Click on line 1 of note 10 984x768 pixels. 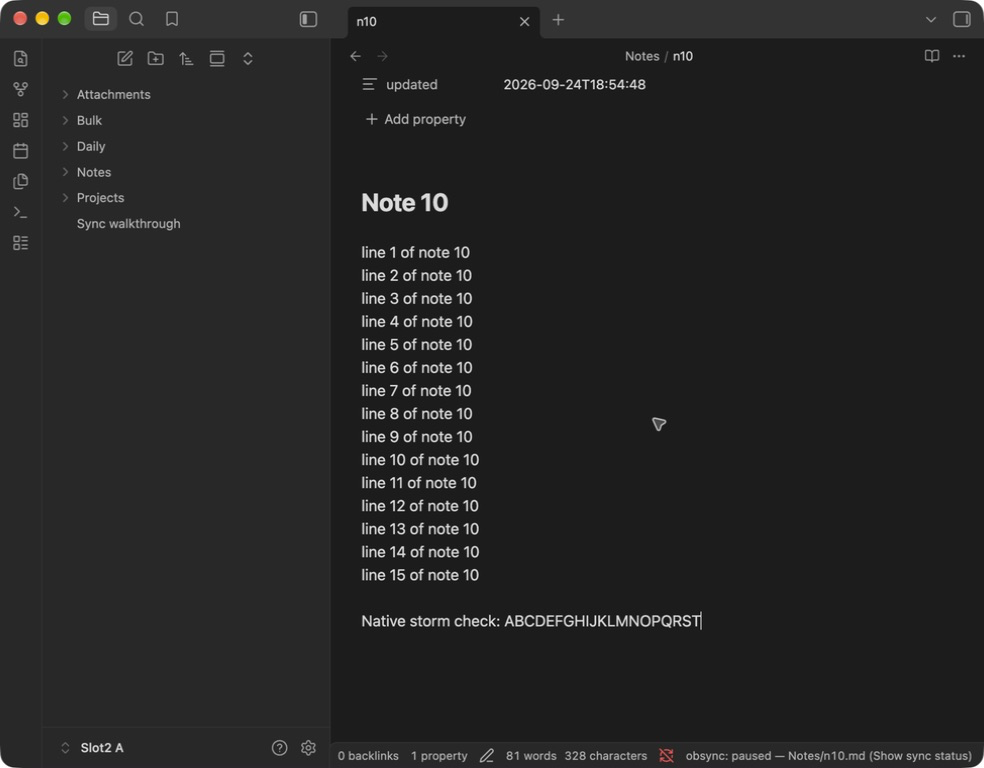click(415, 252)
